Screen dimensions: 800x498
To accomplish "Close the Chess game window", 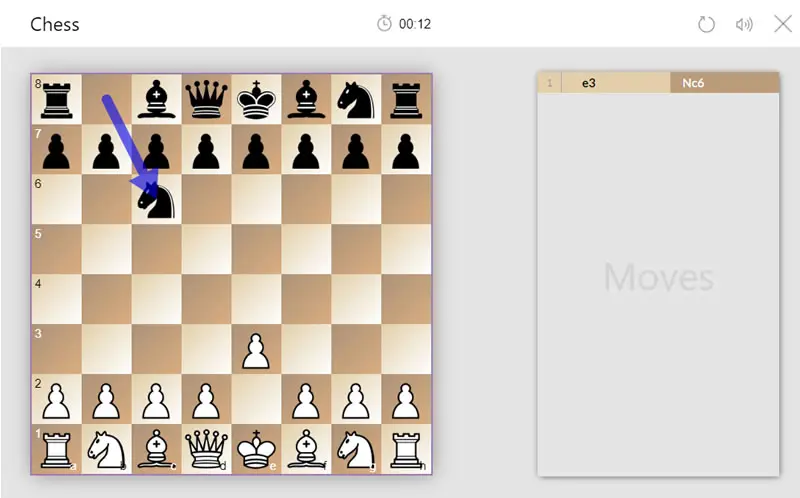I will pos(783,23).
